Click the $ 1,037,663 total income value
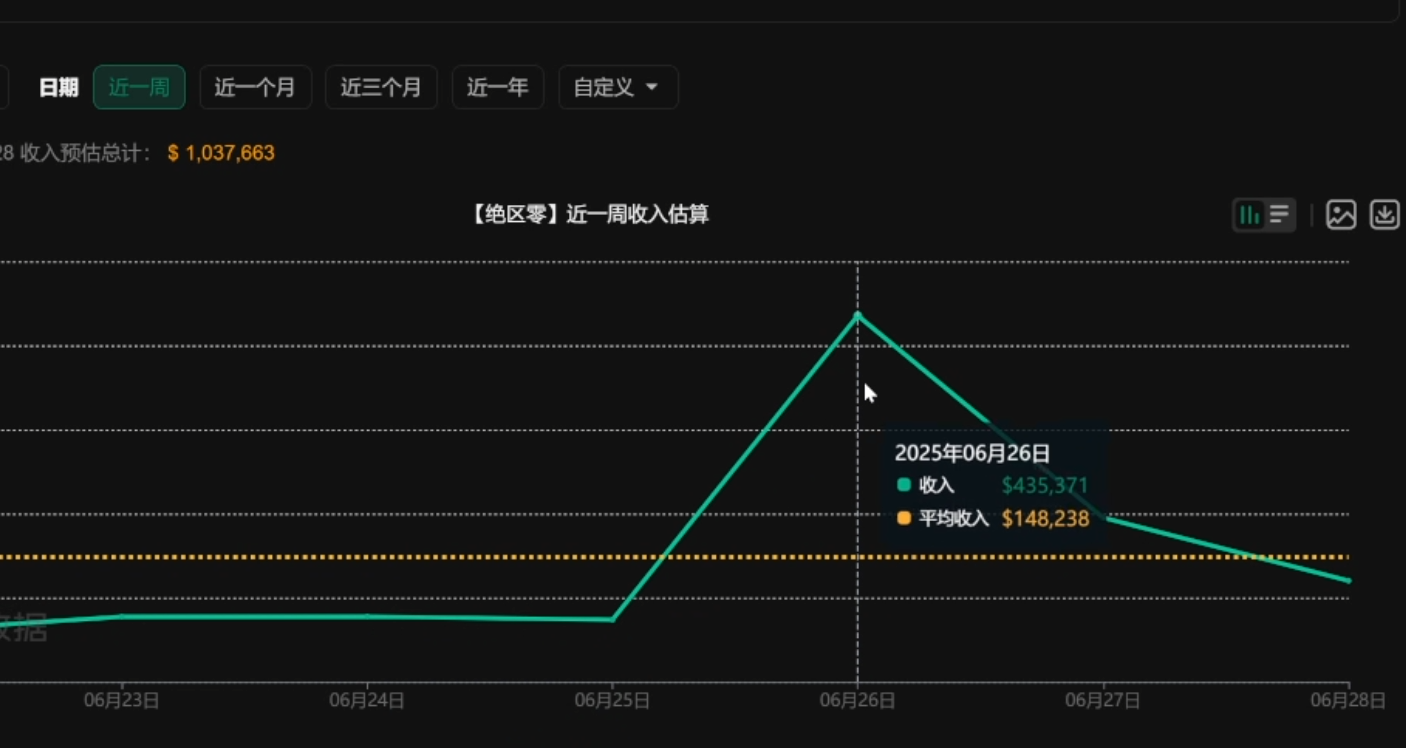Screen dimensions: 1406x748 pos(221,153)
